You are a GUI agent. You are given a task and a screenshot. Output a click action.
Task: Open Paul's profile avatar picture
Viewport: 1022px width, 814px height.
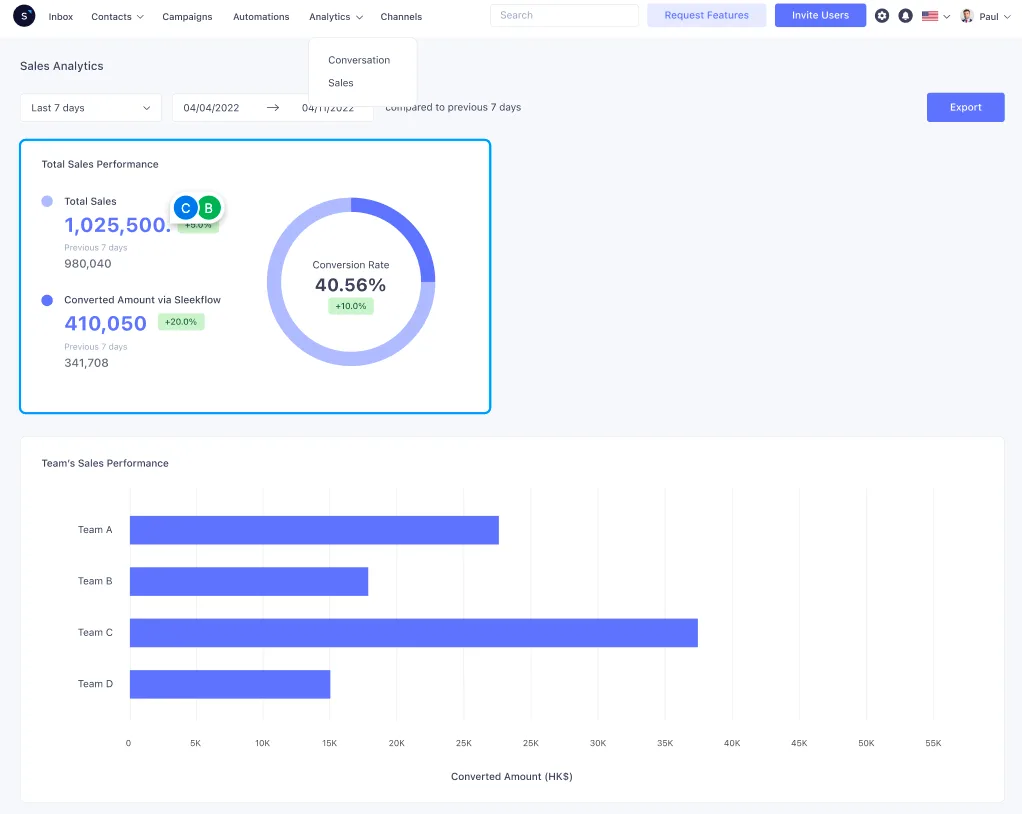965,15
